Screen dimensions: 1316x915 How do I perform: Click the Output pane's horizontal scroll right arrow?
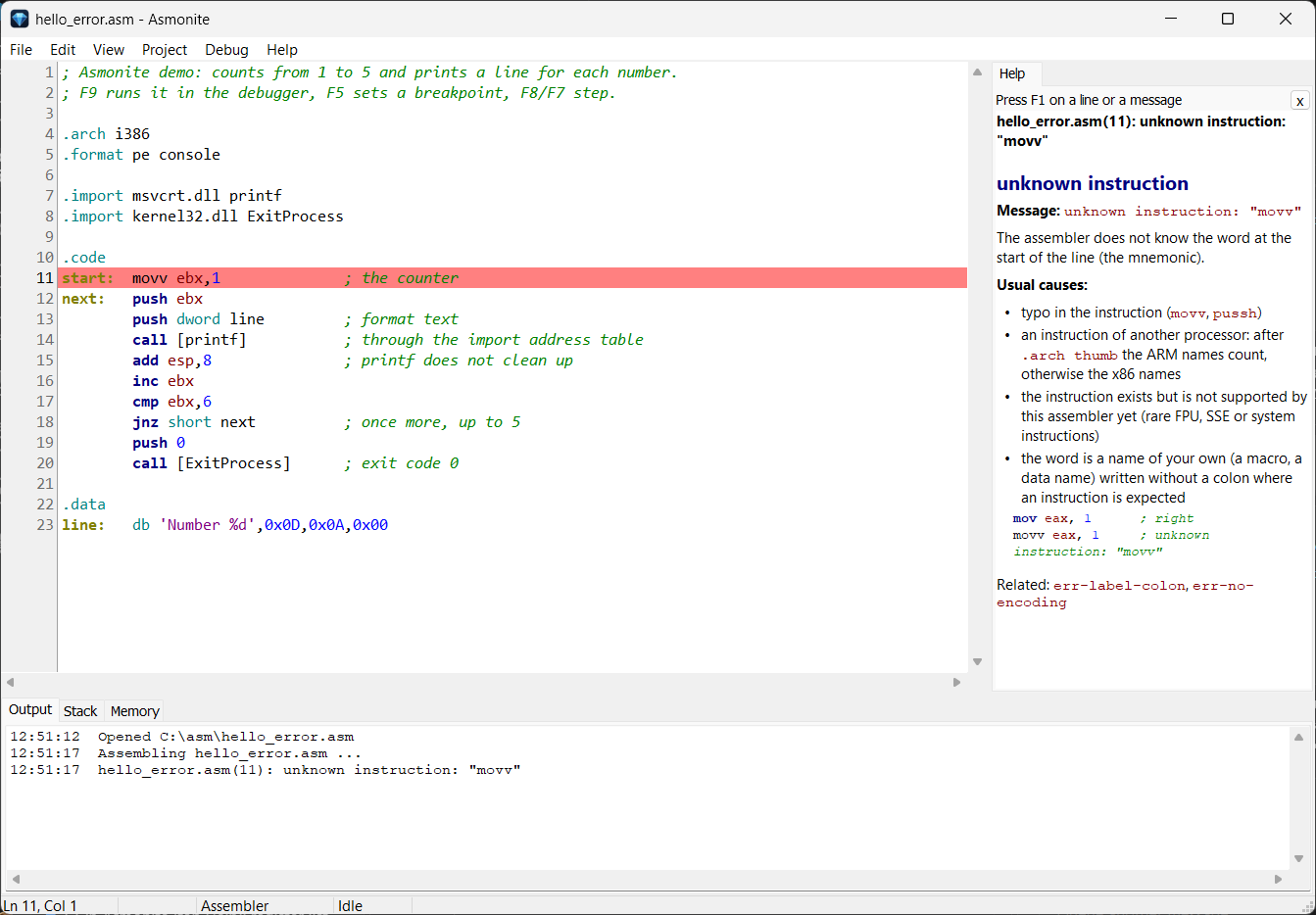point(1278,879)
